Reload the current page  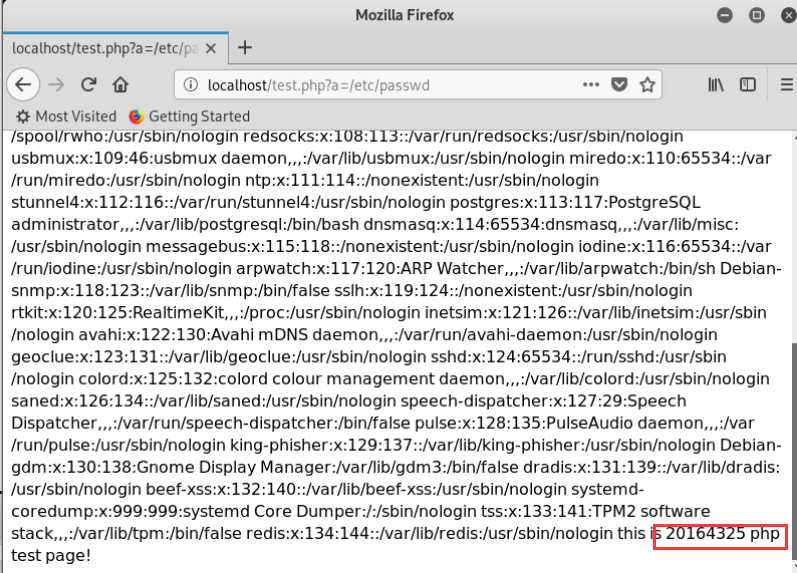pos(89,84)
